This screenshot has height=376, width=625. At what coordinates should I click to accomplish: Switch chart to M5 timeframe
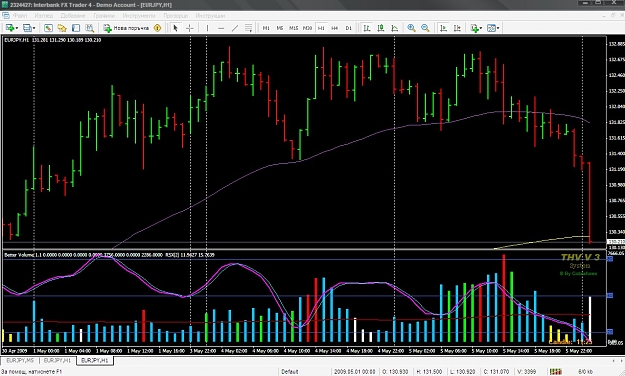point(280,28)
